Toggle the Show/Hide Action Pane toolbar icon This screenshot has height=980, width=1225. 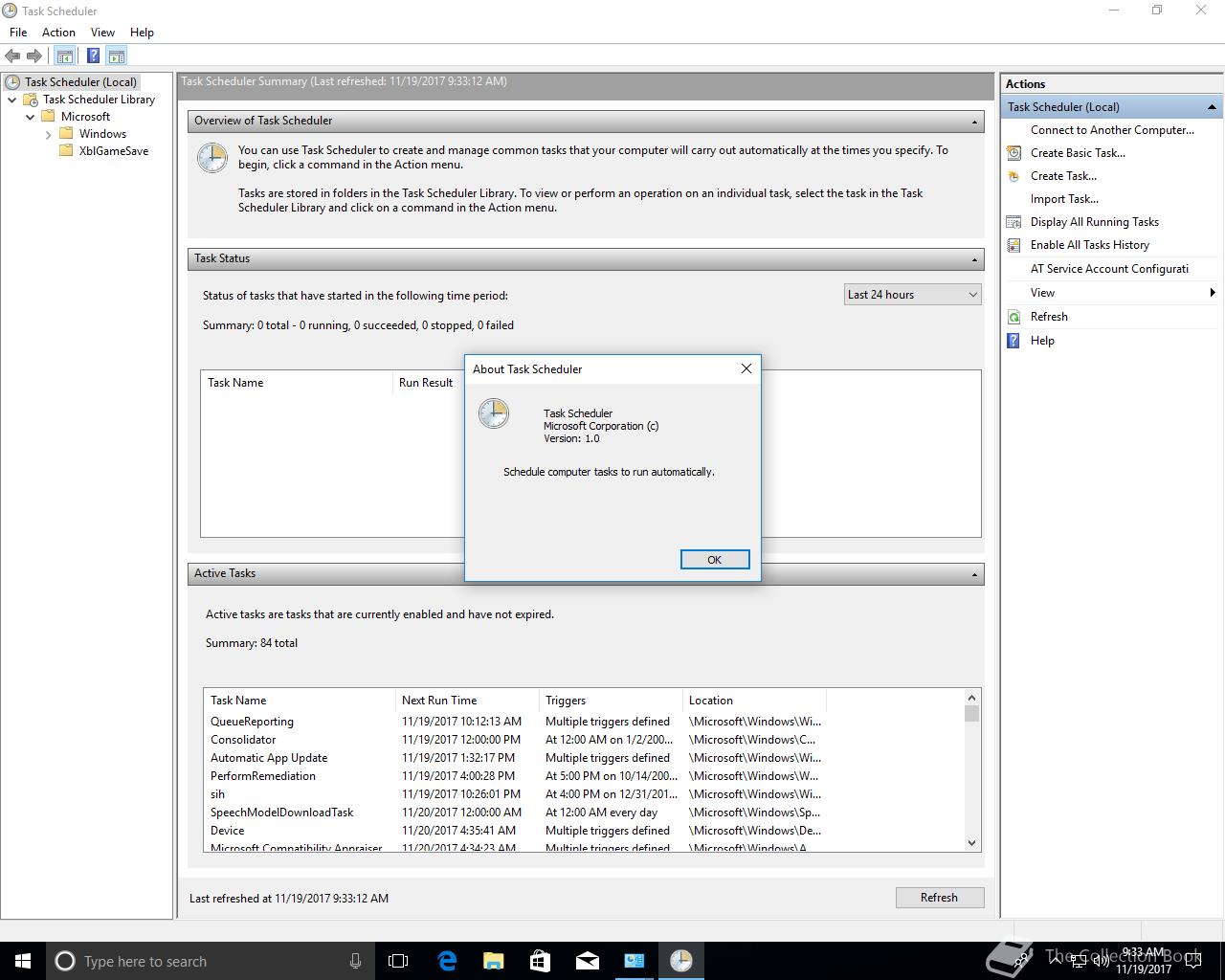point(116,56)
